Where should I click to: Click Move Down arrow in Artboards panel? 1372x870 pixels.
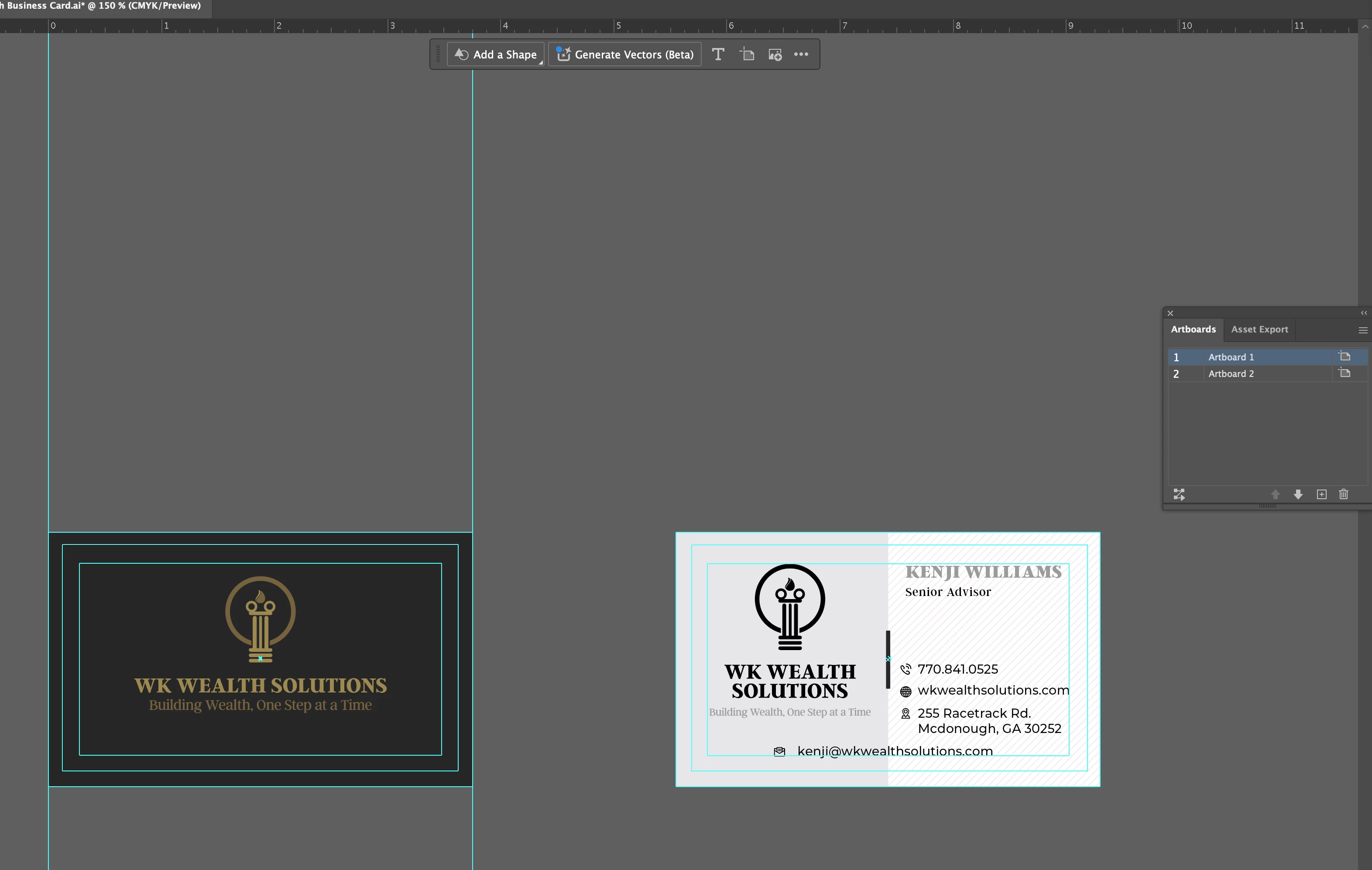click(x=1298, y=494)
